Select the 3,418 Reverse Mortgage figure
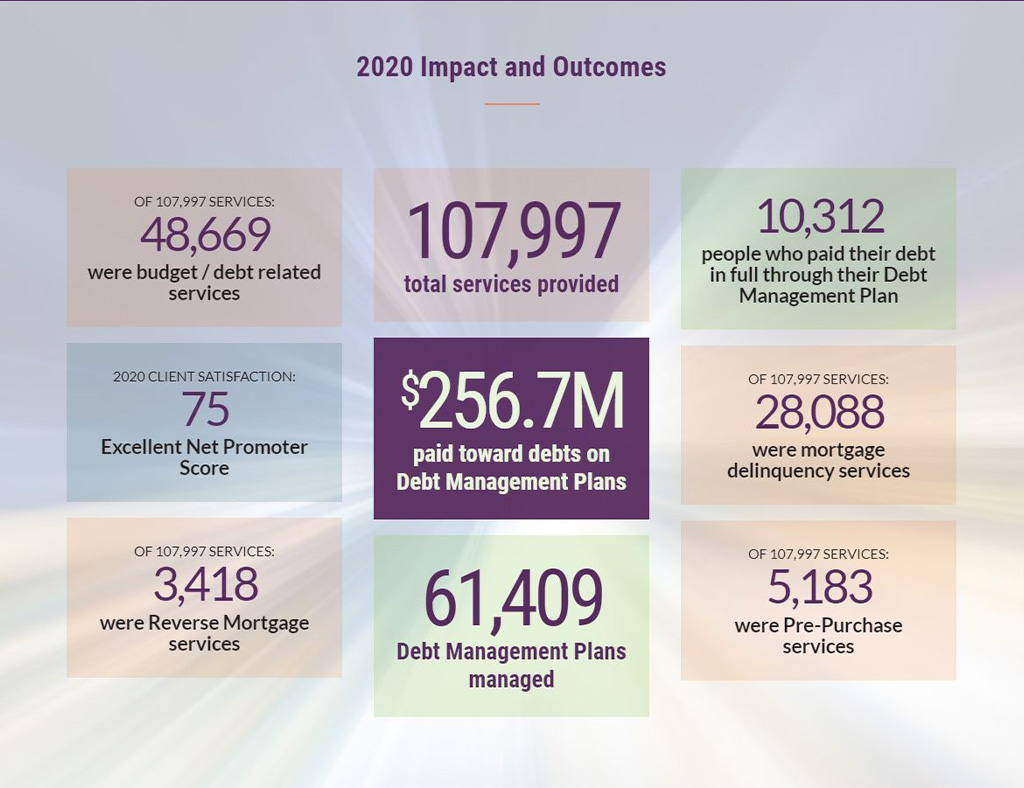This screenshot has height=788, width=1024. coord(204,585)
